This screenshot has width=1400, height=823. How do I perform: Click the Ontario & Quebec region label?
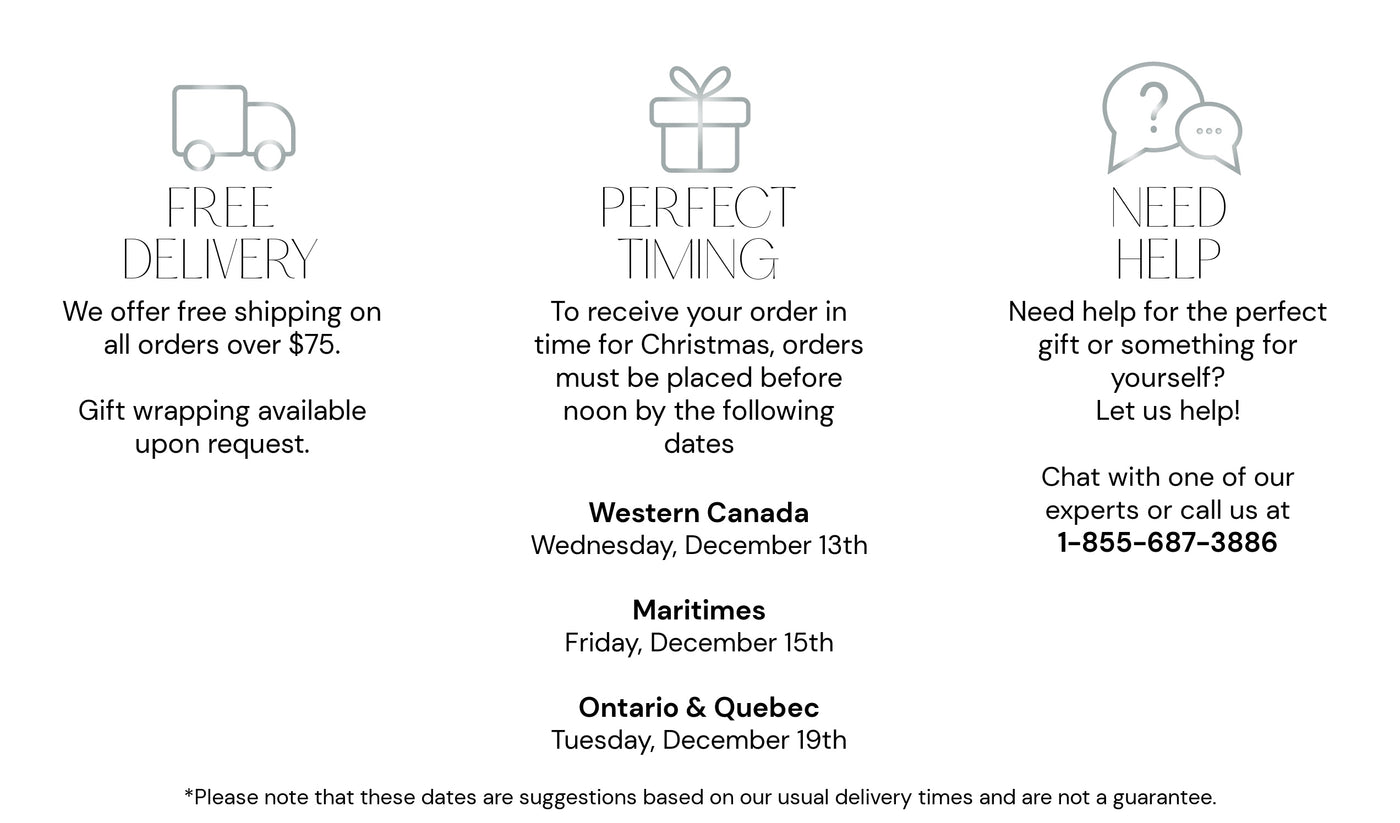[x=699, y=708]
